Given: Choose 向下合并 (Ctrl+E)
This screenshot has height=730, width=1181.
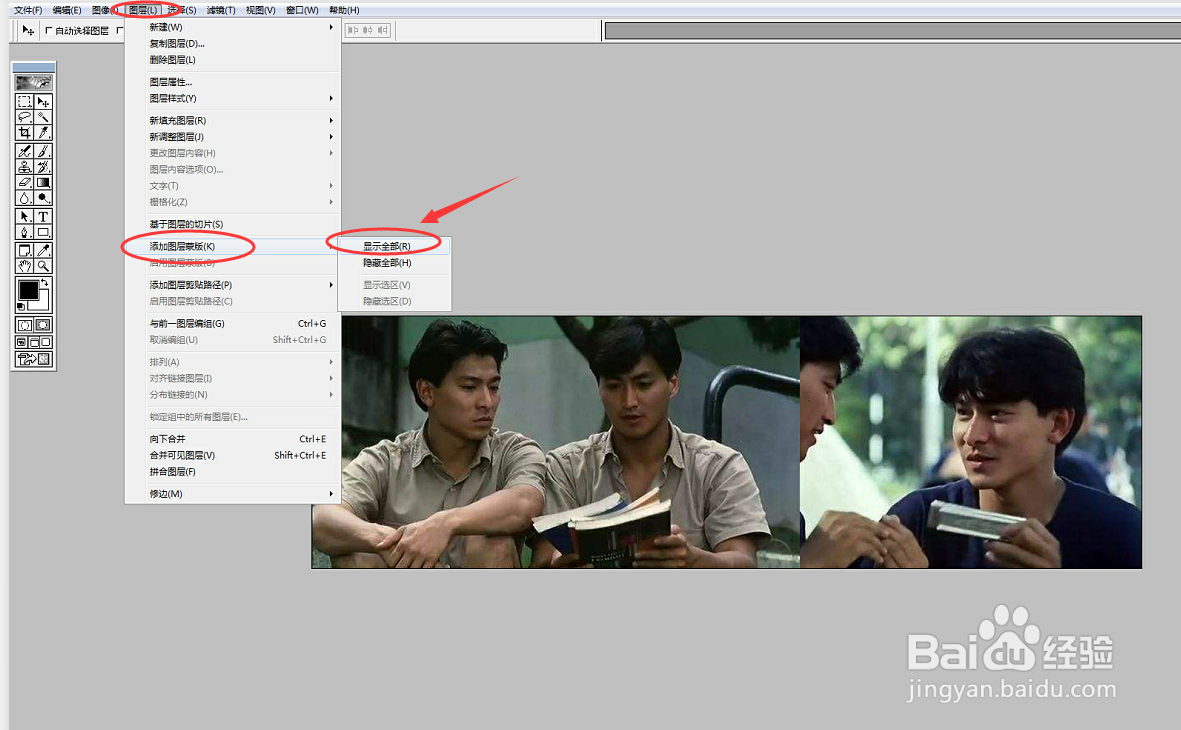Looking at the screenshot, I should pos(233,438).
